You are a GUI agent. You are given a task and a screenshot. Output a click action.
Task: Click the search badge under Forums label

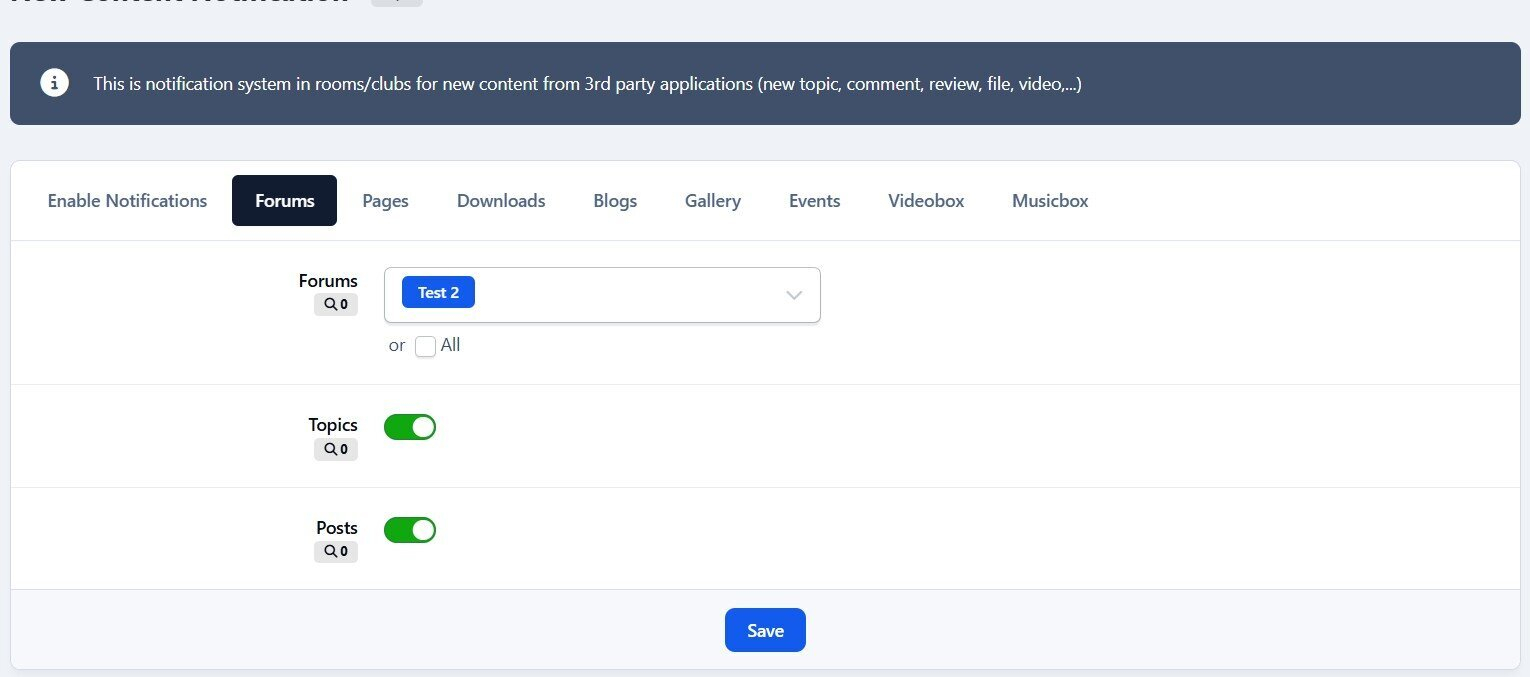click(x=336, y=305)
